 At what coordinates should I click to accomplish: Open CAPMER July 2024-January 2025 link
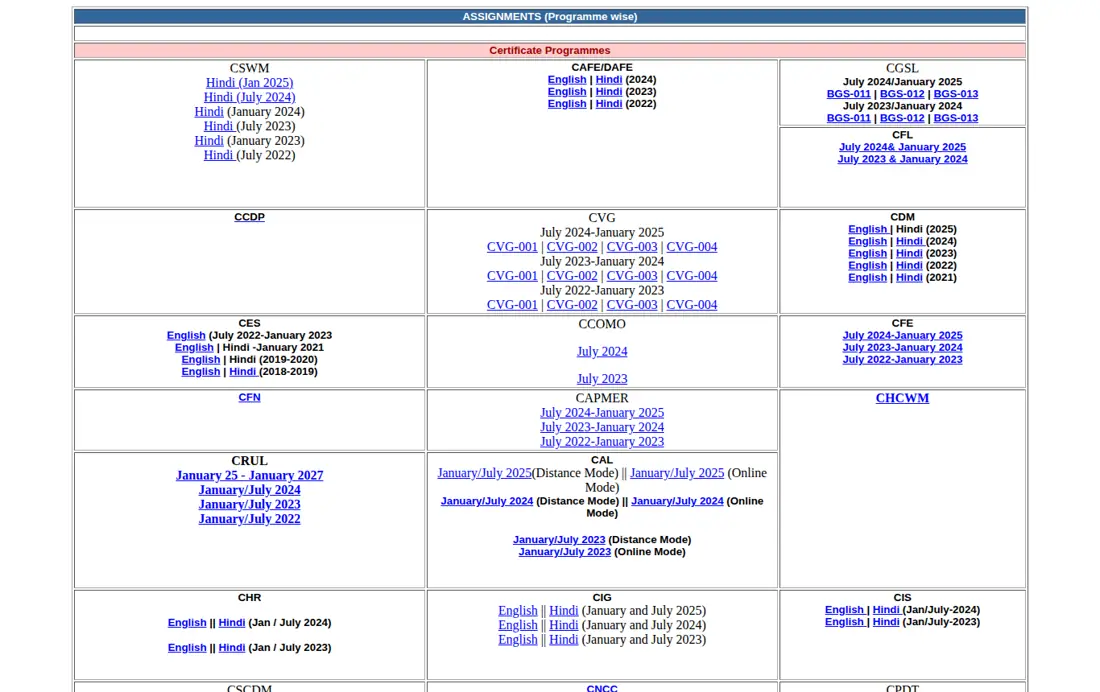tap(602, 413)
